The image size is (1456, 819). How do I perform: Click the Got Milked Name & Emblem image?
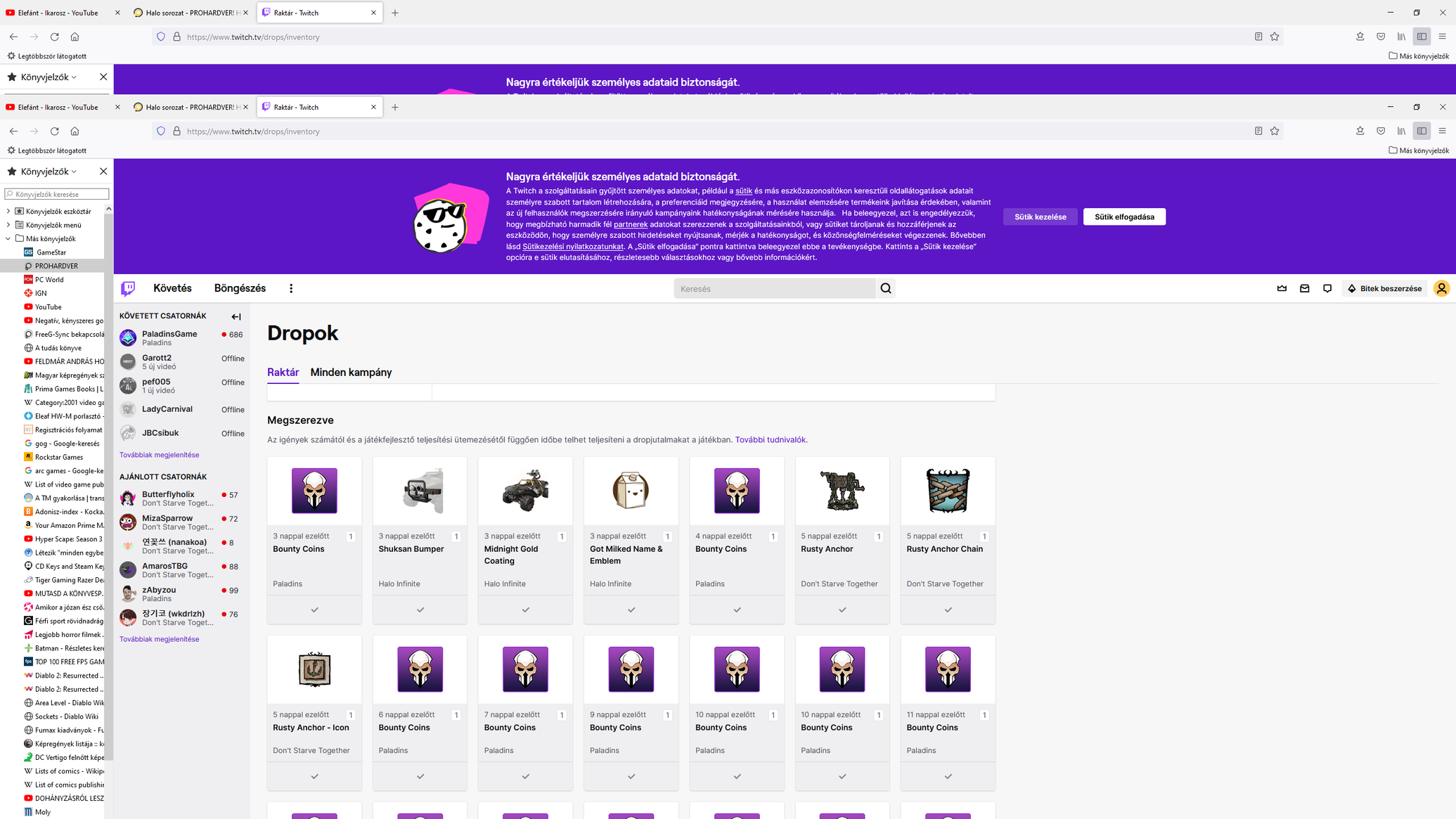[x=631, y=491]
